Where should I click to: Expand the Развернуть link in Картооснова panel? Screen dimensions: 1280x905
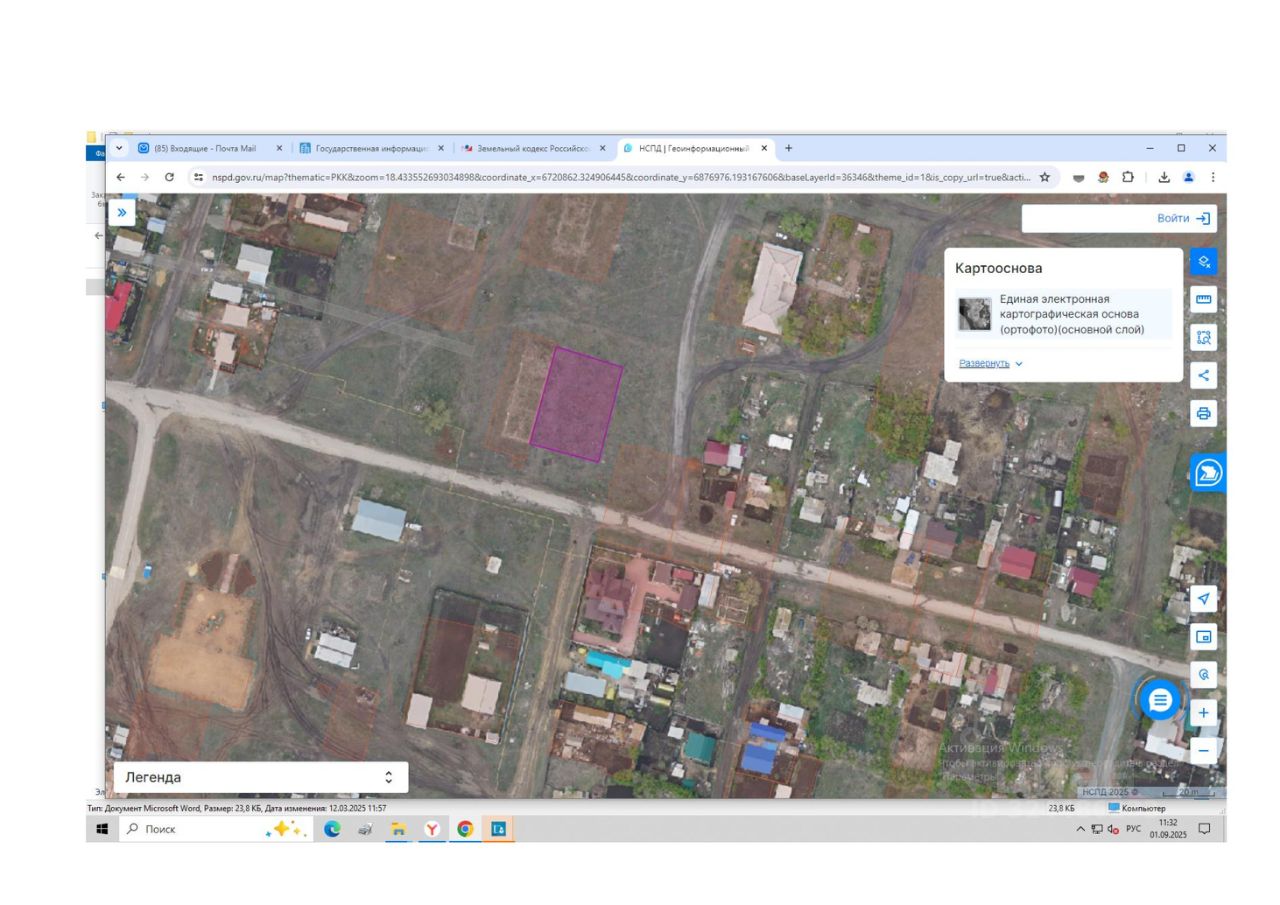click(x=991, y=363)
